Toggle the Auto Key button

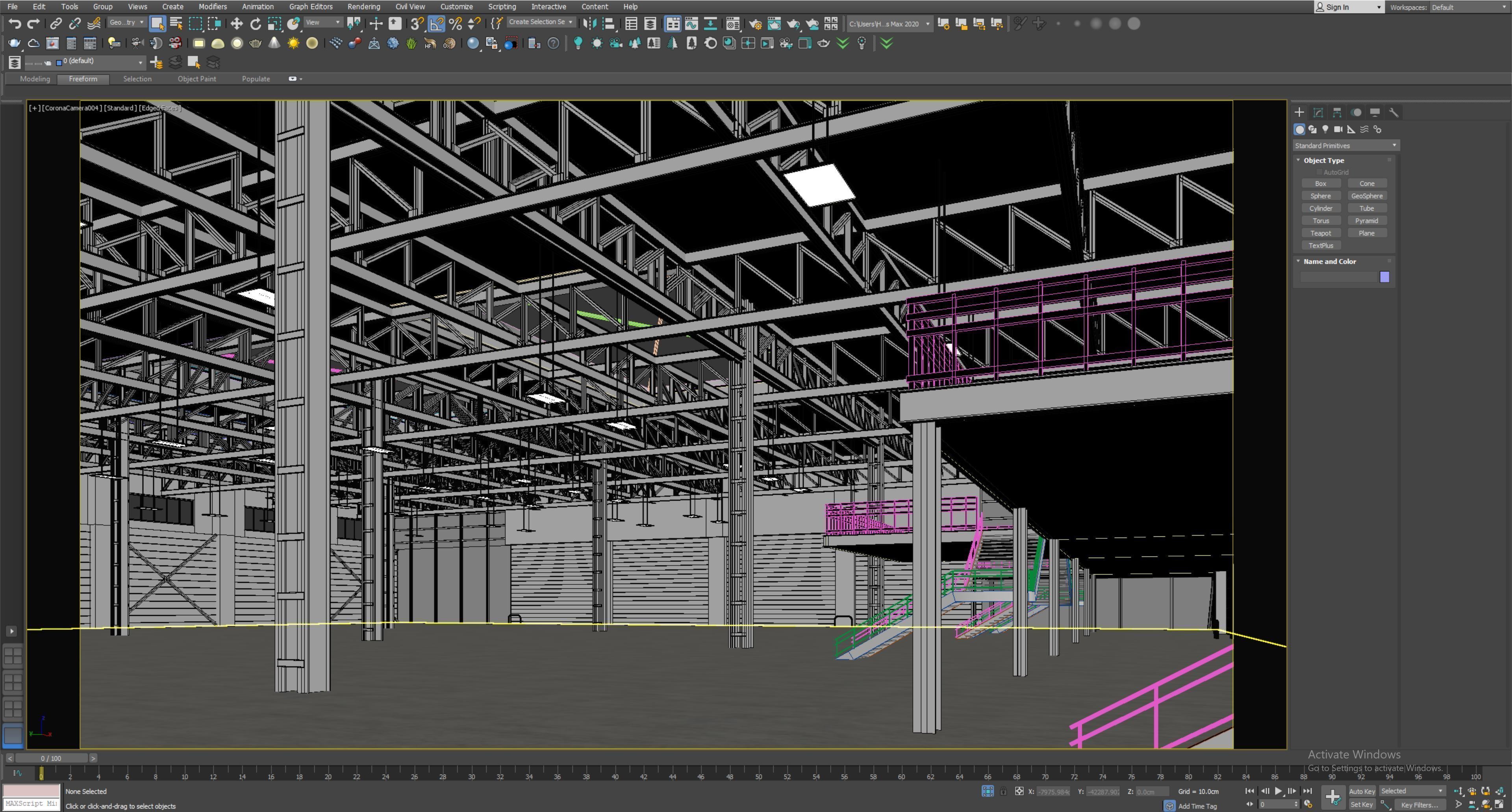coord(1362,791)
